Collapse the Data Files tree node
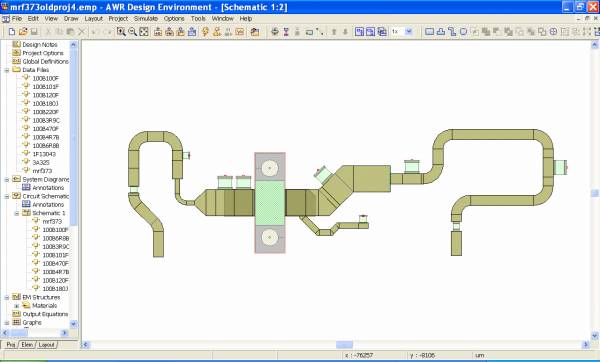 (x=7, y=70)
